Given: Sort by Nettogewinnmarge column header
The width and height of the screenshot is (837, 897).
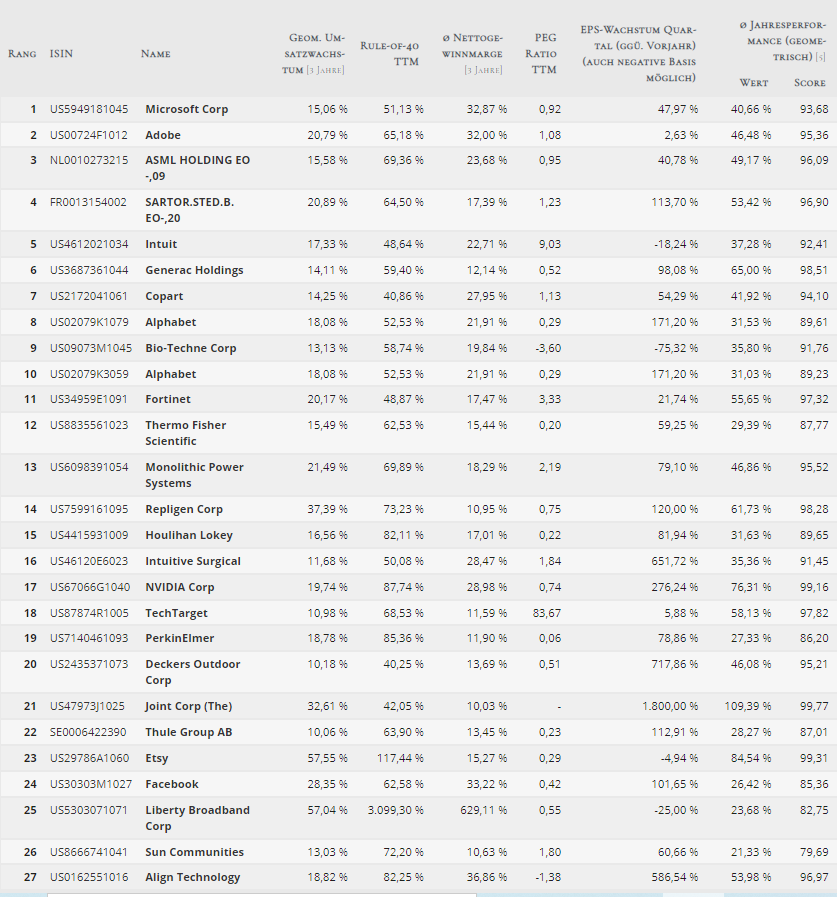Looking at the screenshot, I should pos(473,54).
